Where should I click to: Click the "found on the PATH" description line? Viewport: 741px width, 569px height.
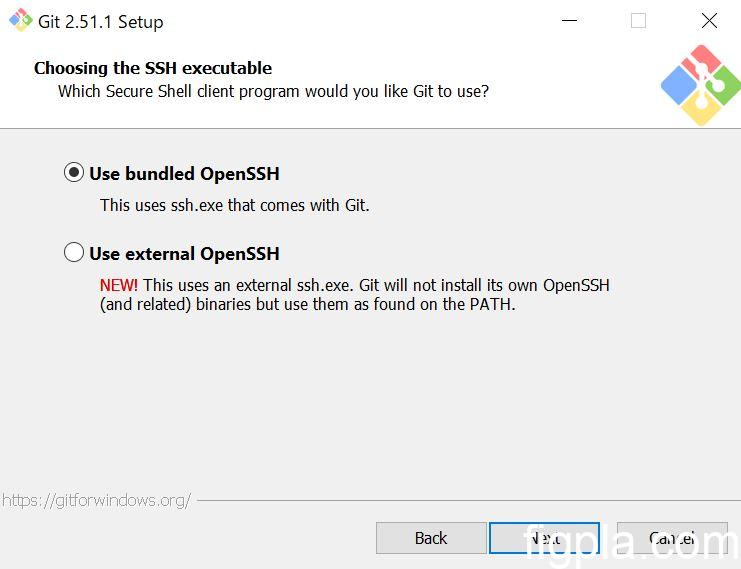308,304
